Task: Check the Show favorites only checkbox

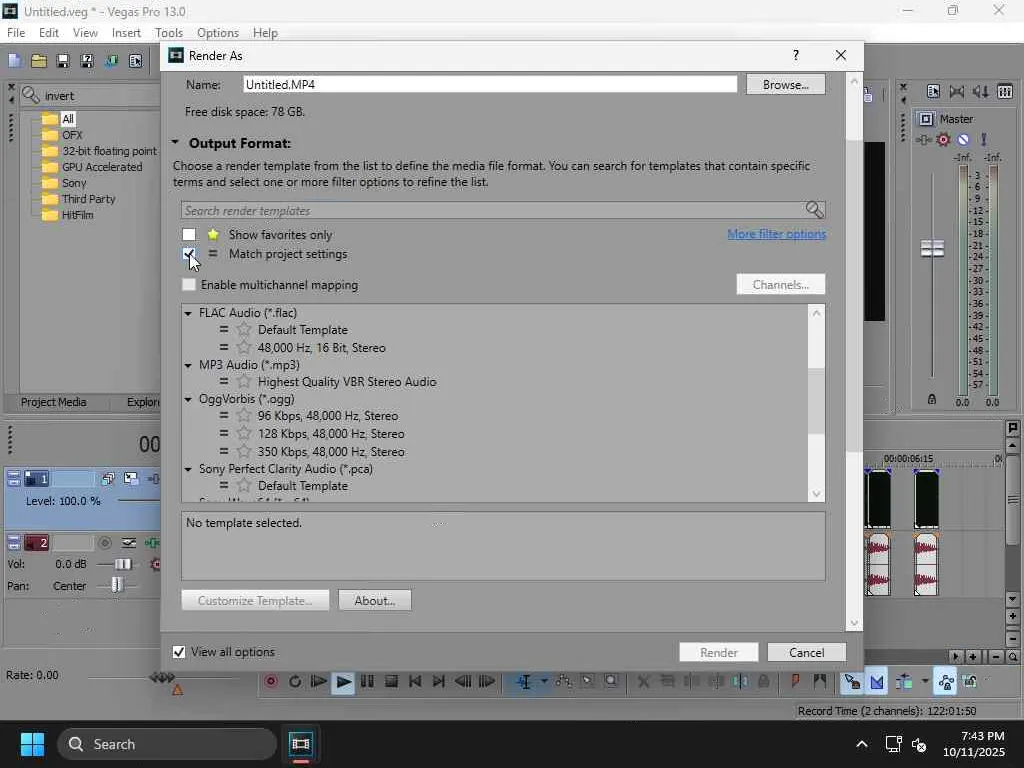Action: pyautogui.click(x=189, y=234)
